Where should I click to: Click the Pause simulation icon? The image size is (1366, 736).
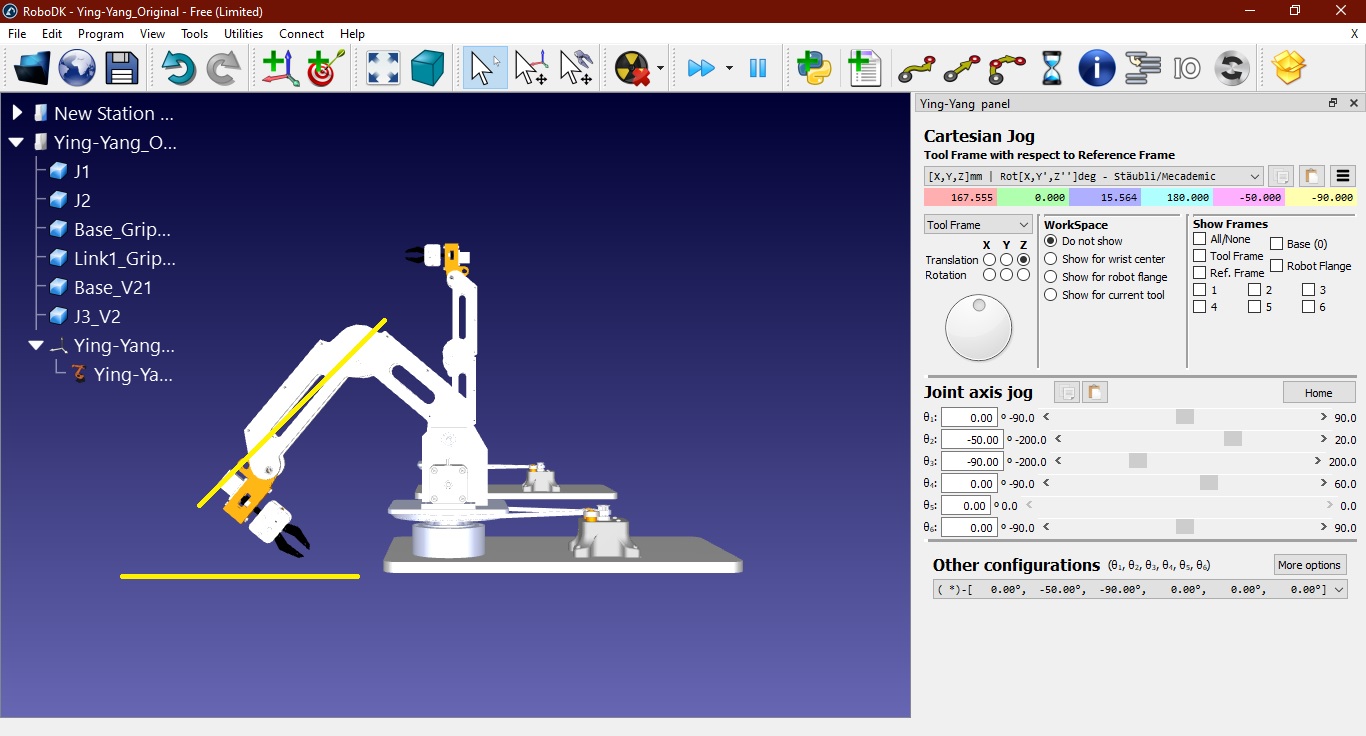coord(758,69)
